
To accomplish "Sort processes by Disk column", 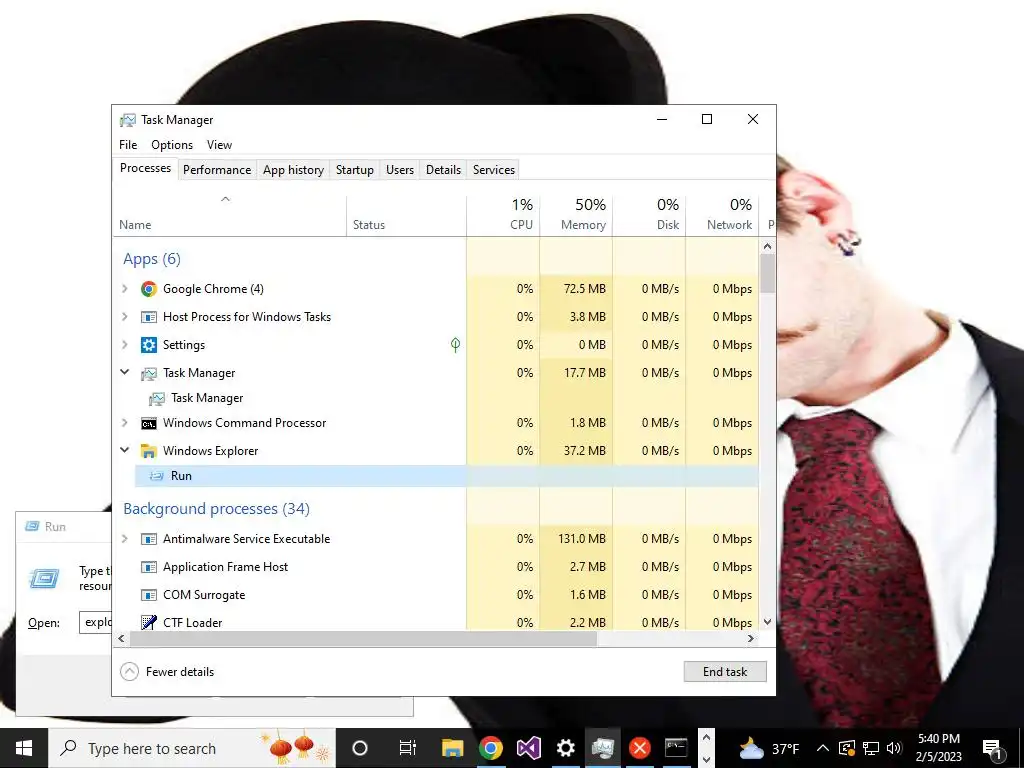I will [x=649, y=215].
